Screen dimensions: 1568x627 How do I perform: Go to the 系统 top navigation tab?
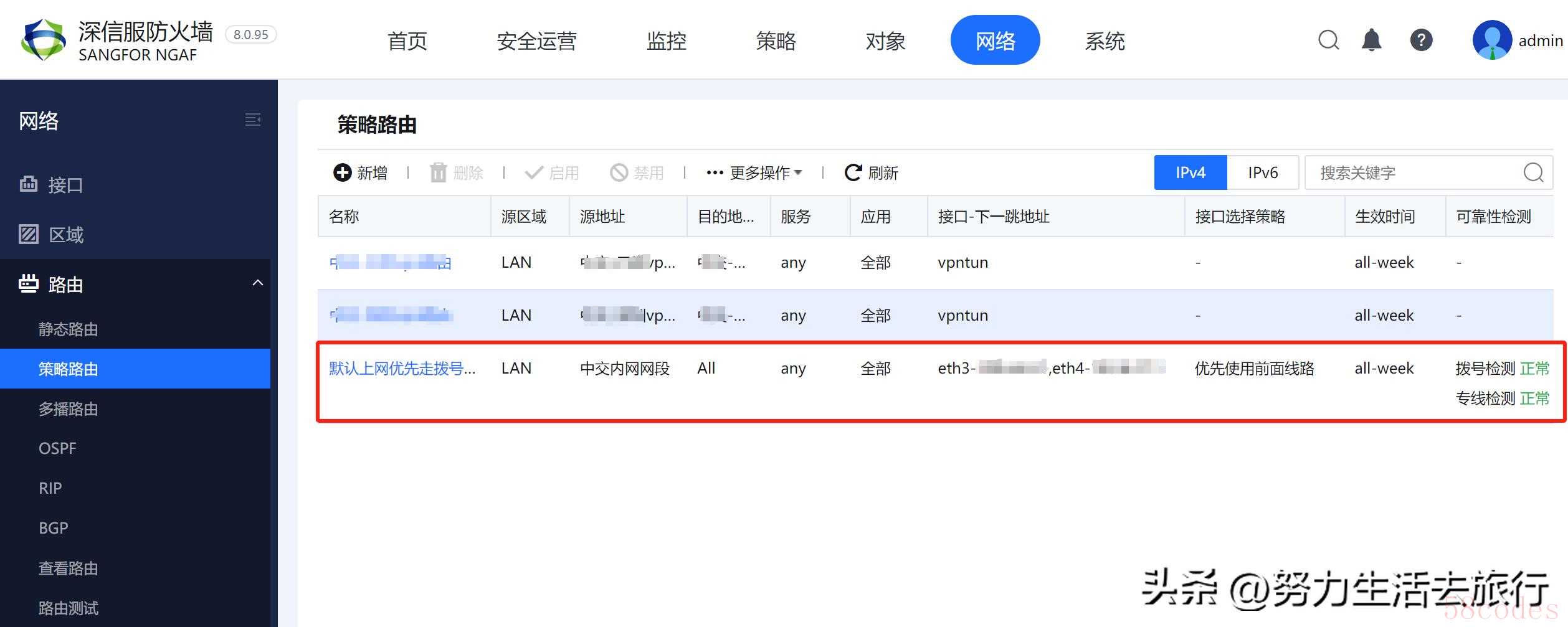1105,41
